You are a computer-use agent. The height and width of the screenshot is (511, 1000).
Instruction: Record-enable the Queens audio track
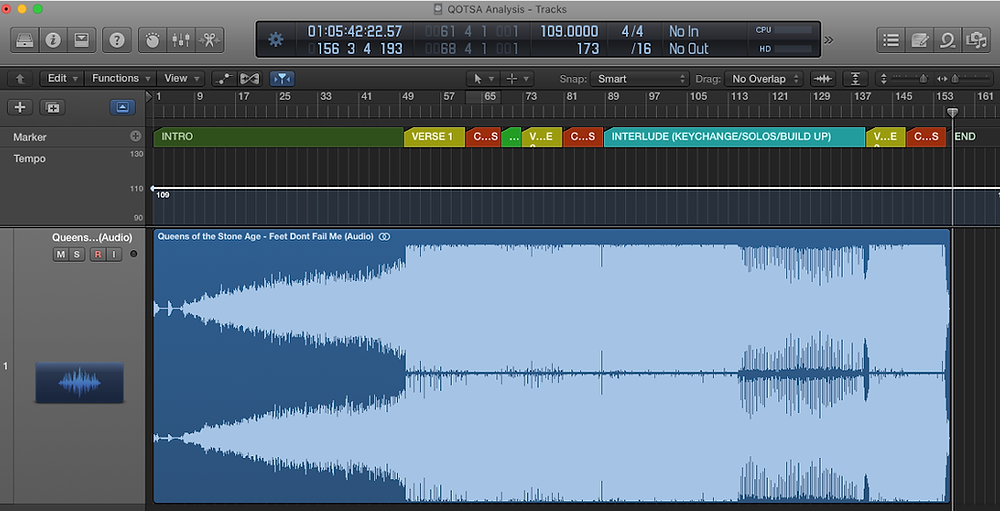[x=98, y=255]
